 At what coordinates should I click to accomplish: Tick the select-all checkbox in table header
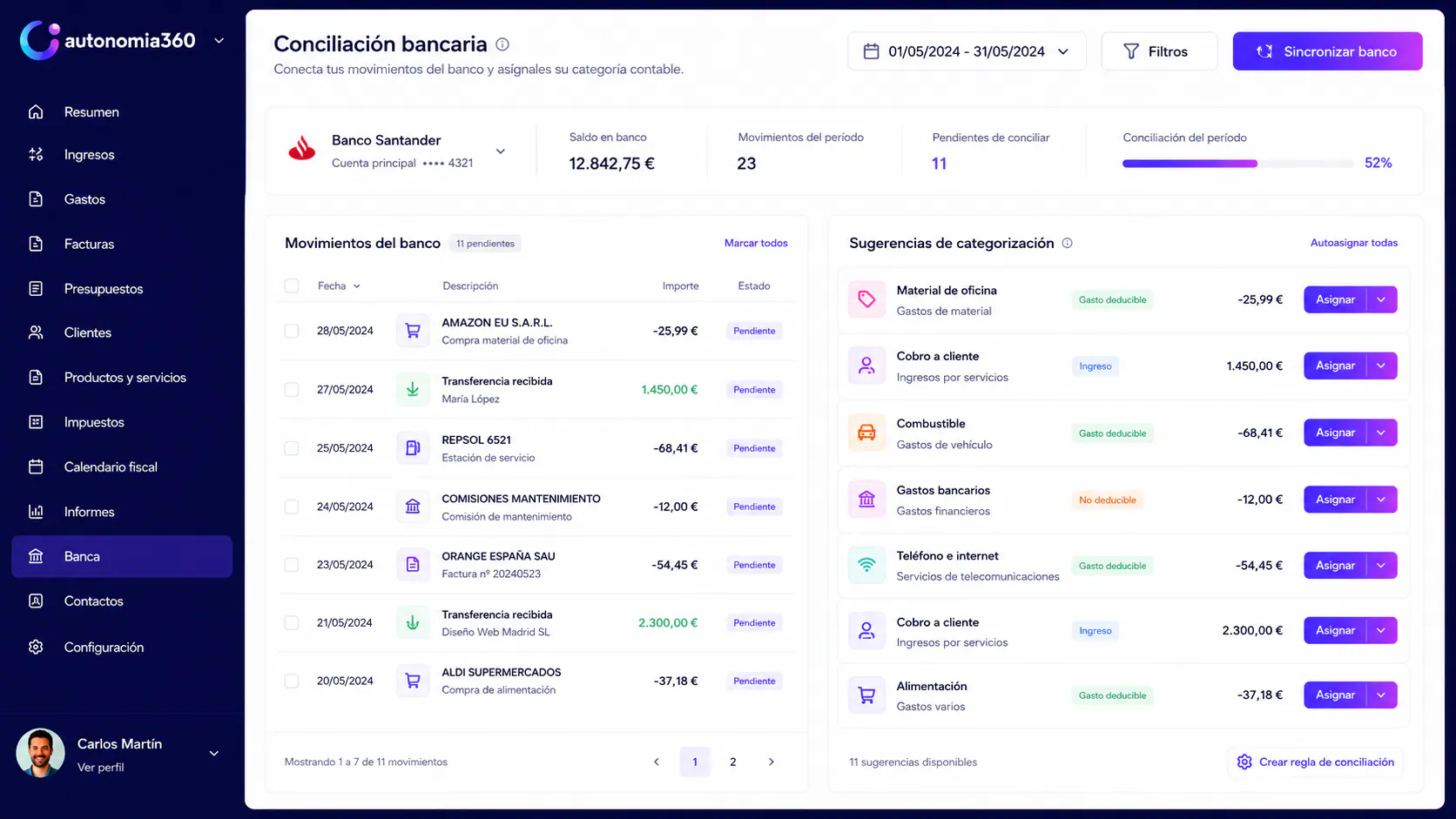(292, 285)
